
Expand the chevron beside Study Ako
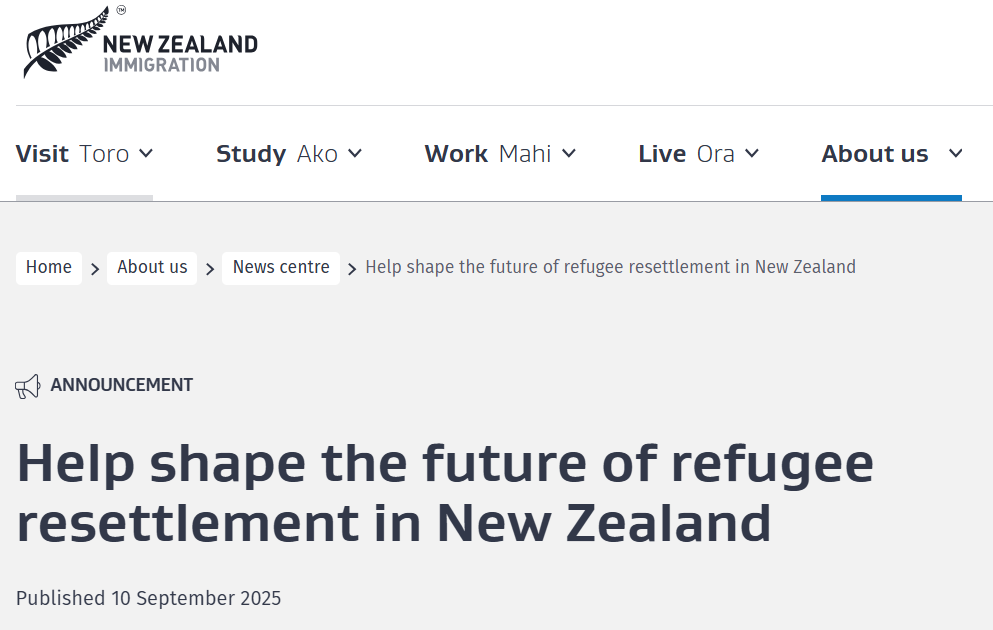pos(355,153)
